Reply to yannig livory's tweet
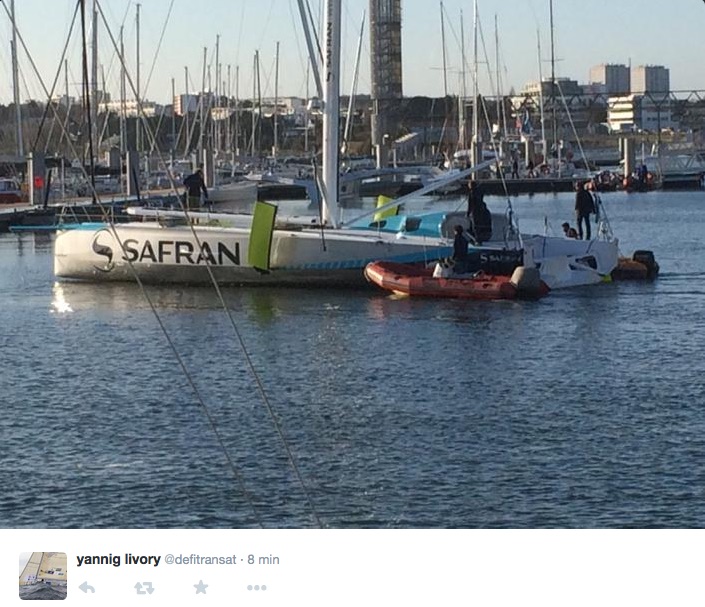 [x=86, y=587]
